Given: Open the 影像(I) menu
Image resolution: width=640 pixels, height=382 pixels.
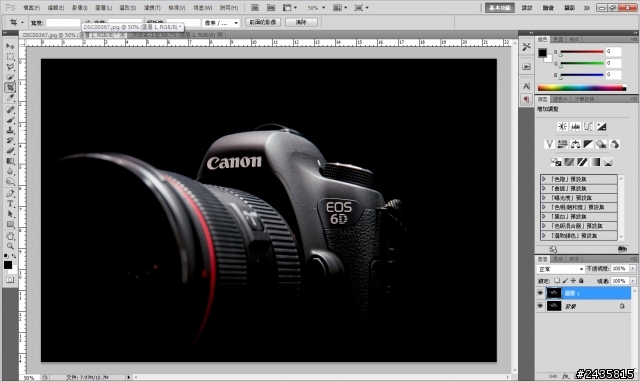Looking at the screenshot, I should [x=80, y=8].
